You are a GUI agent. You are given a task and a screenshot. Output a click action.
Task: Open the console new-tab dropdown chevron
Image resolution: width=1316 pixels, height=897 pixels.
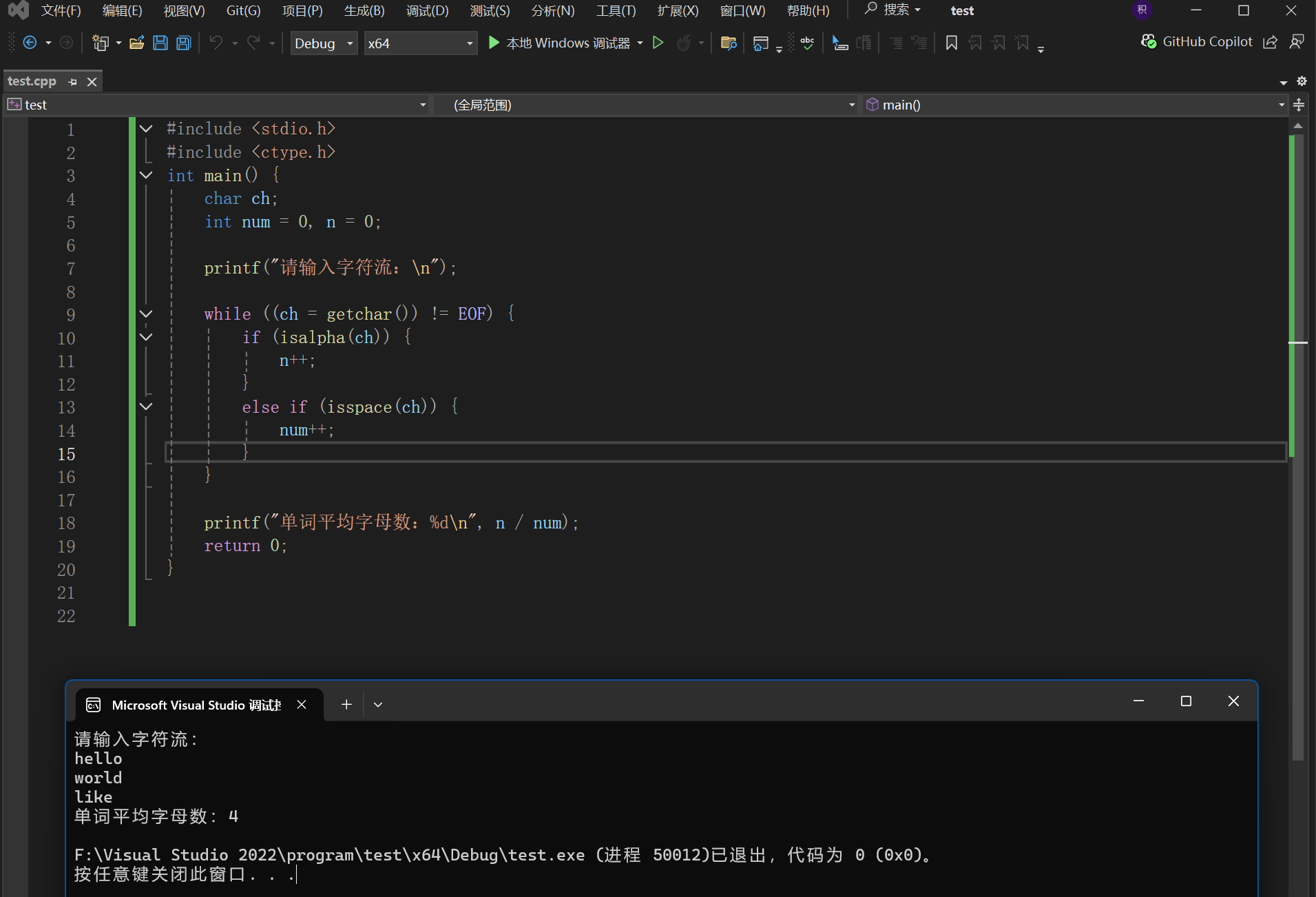378,705
